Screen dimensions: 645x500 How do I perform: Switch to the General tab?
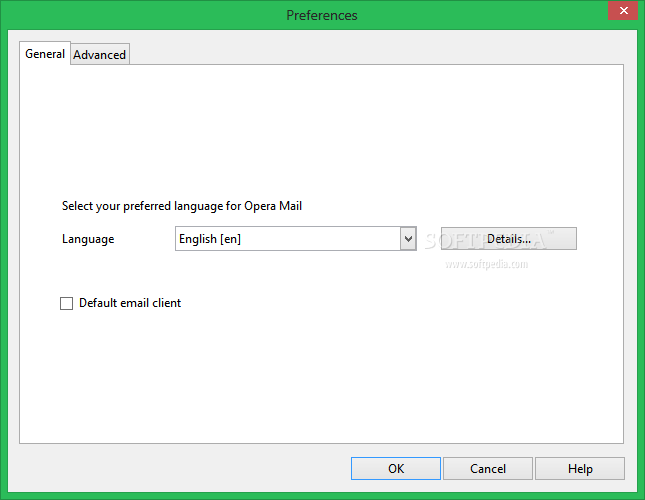[x=45, y=53]
